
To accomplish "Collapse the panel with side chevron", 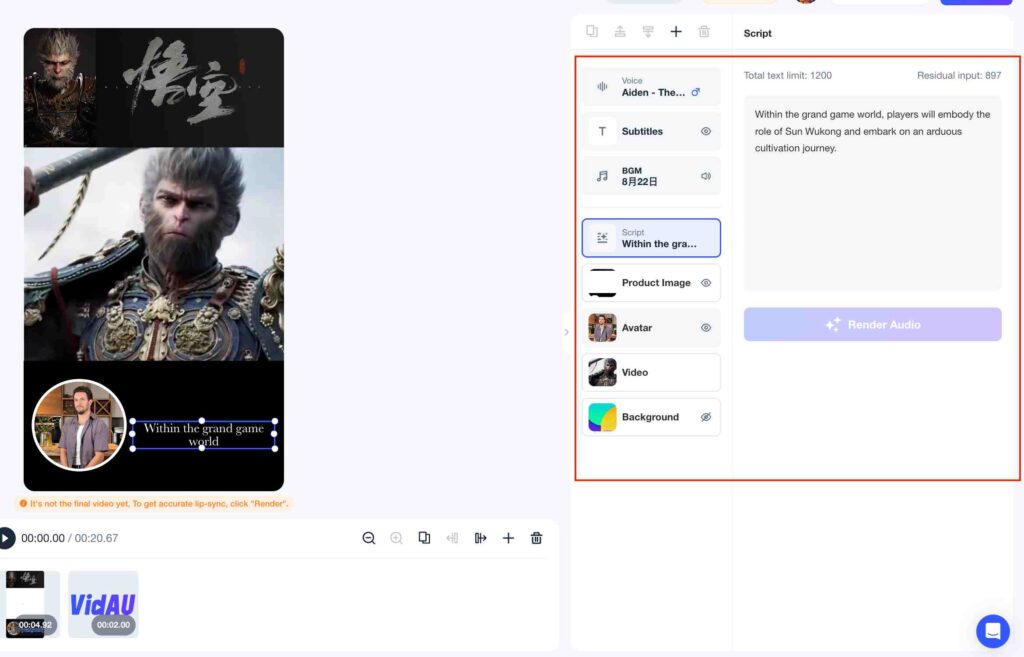I will [x=566, y=332].
